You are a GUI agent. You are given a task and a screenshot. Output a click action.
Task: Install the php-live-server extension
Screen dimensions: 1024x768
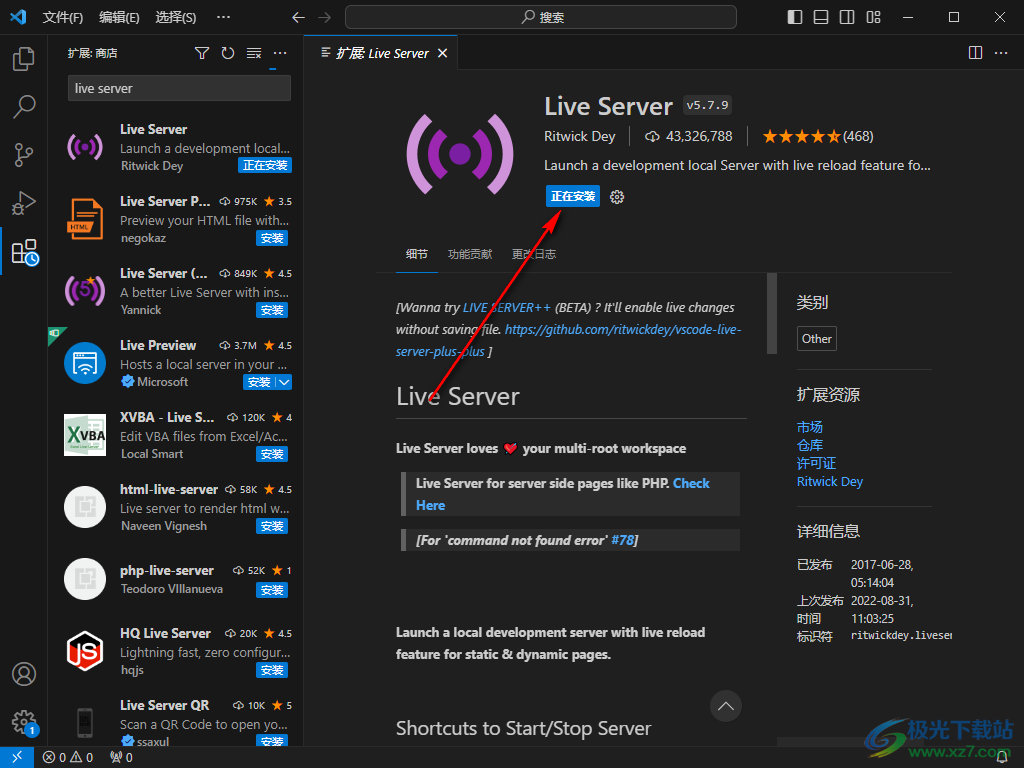tap(272, 590)
